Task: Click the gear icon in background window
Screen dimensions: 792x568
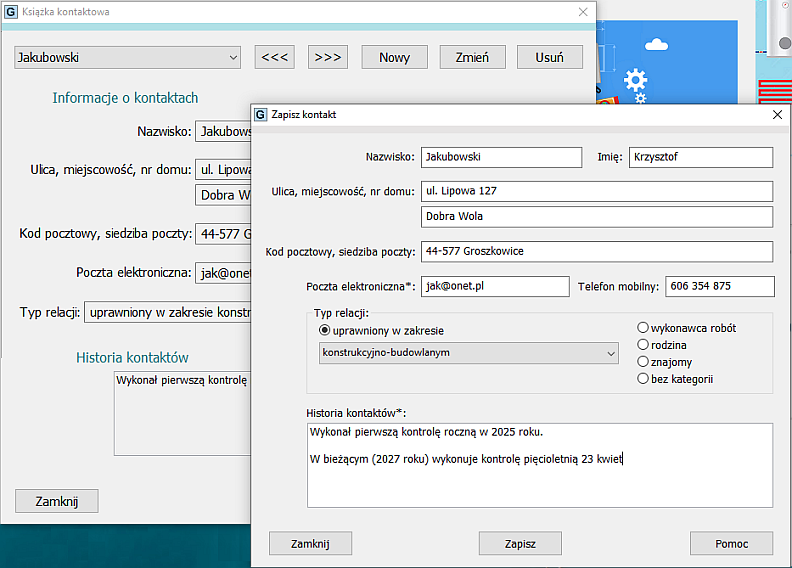Action: 635,79
